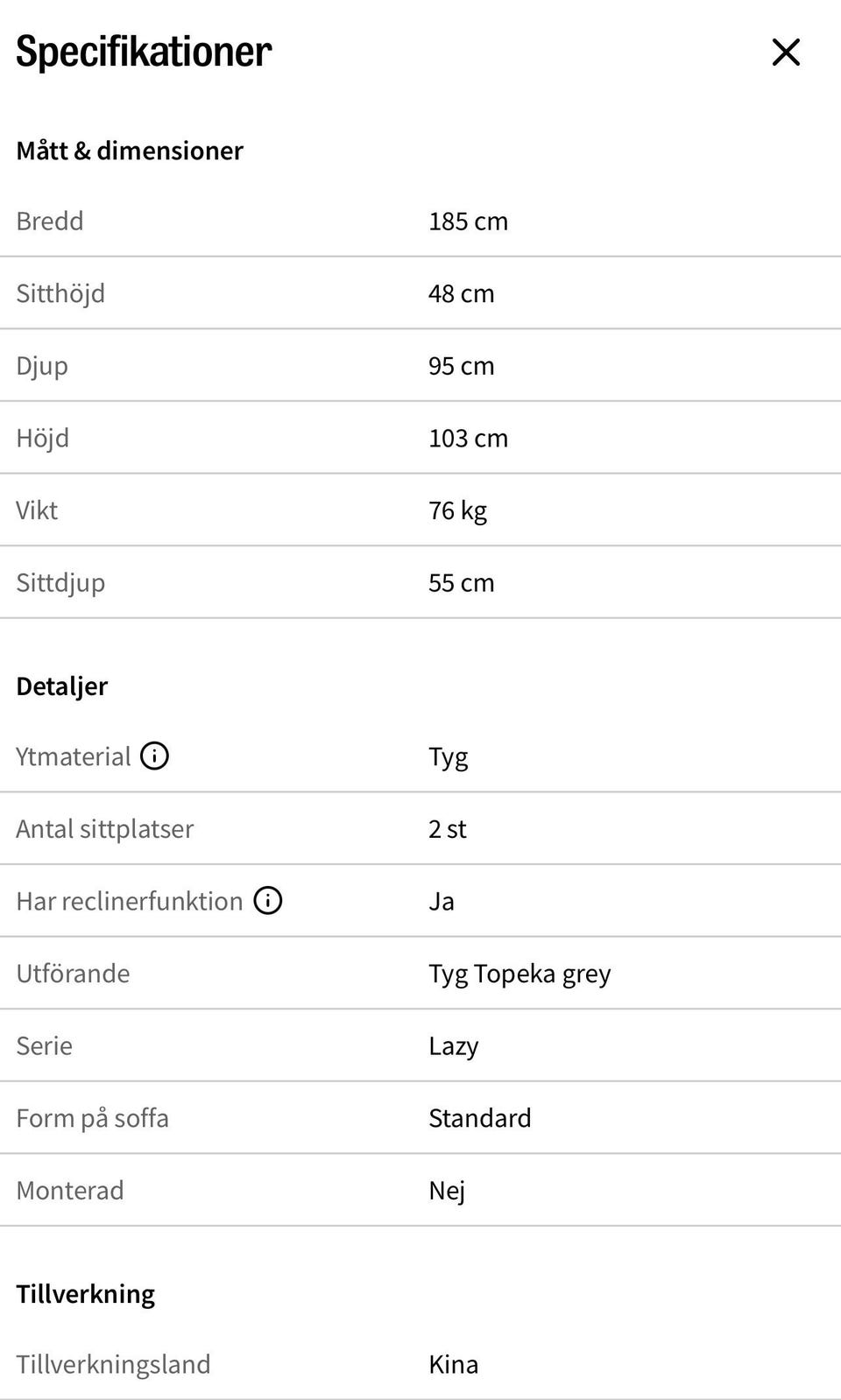Click the Höjd 103 cm value
This screenshot has height=1400, width=841.
click(468, 438)
